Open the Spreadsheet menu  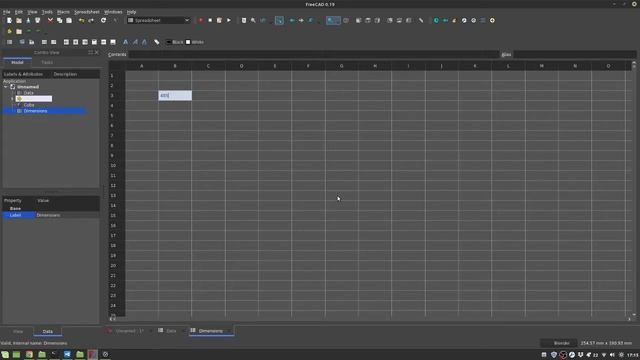coord(87,12)
